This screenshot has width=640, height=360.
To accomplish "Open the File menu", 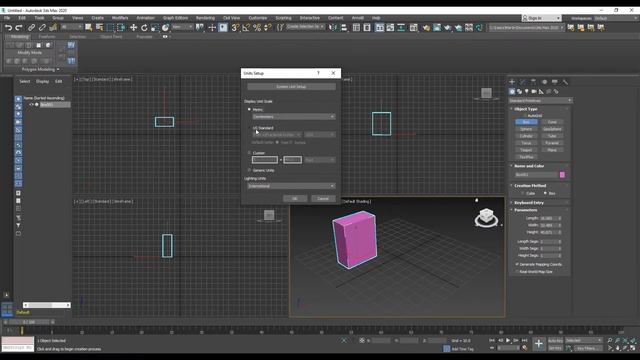I will [x=7, y=18].
